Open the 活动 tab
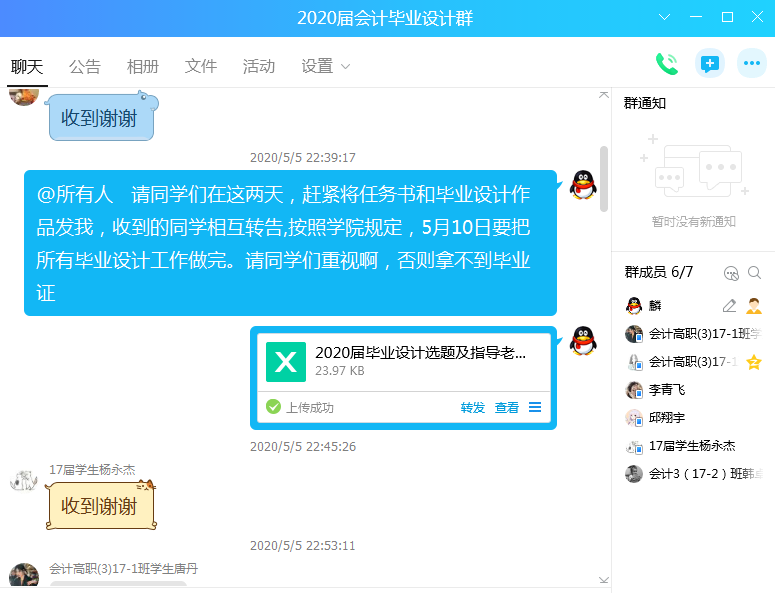 [x=258, y=66]
